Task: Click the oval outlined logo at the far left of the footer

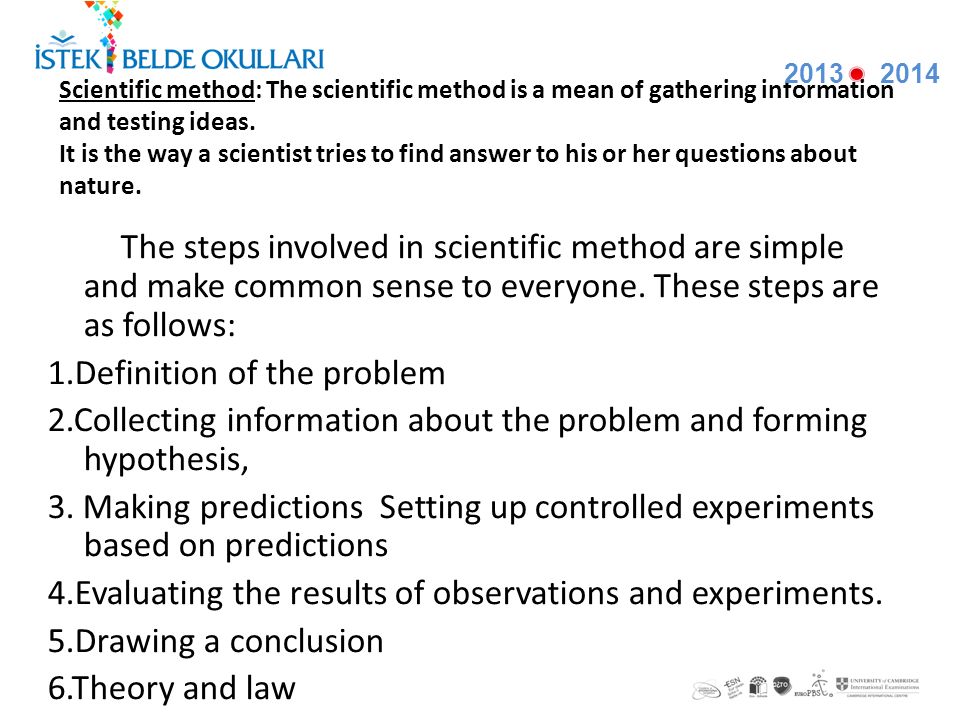Action: tap(706, 690)
